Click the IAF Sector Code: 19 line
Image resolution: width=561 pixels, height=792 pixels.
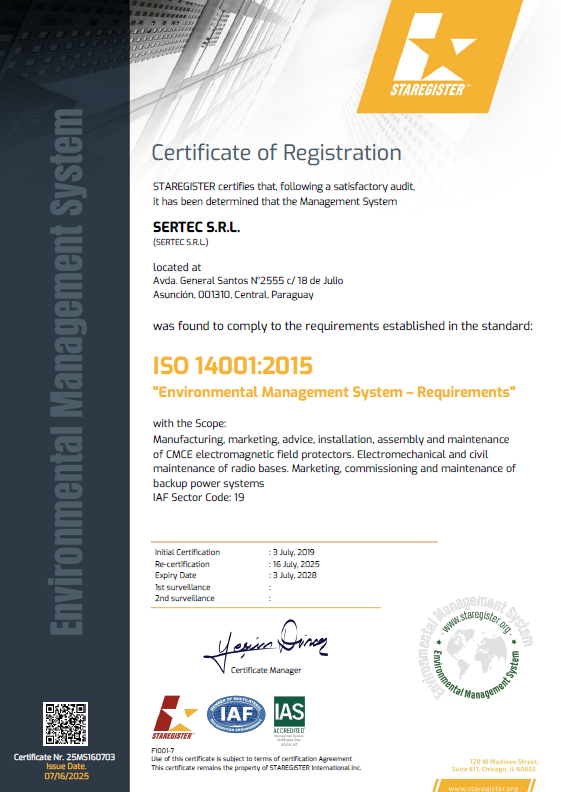[198, 498]
